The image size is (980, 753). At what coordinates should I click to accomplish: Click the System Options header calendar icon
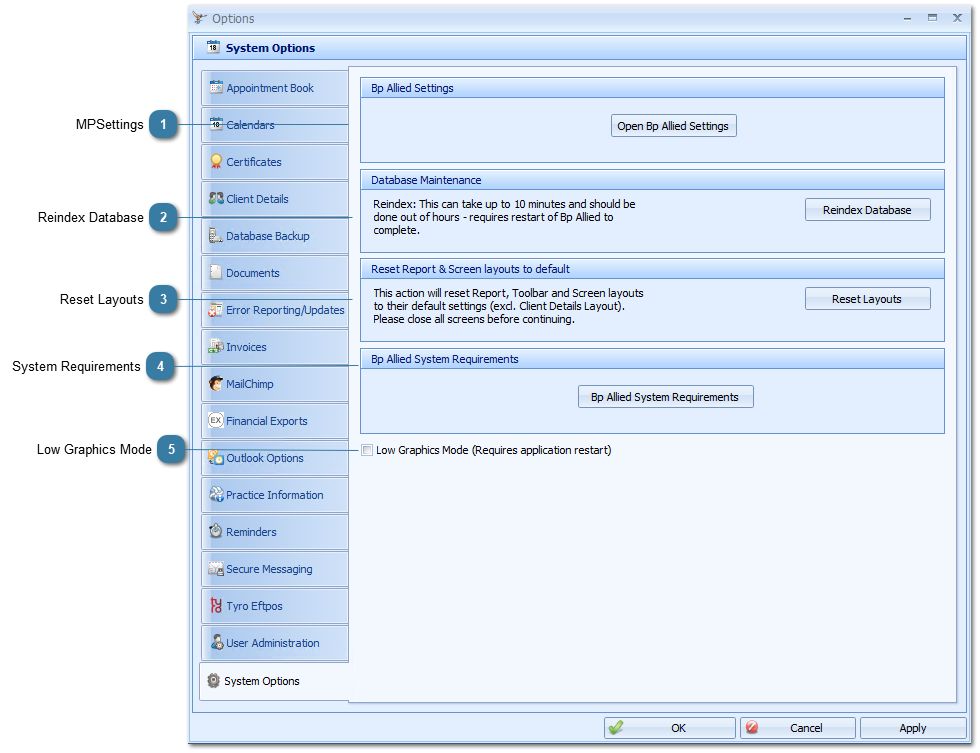pos(213,46)
